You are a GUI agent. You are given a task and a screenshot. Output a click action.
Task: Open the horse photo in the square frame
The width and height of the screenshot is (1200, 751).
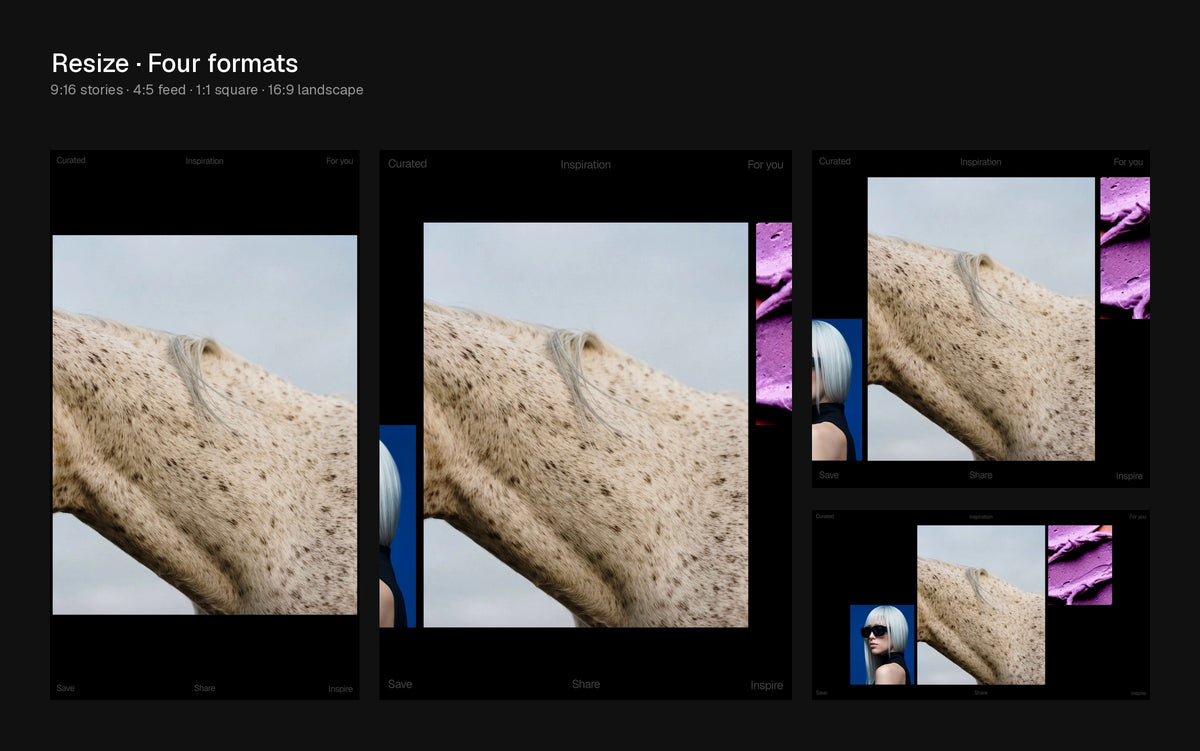click(981, 319)
